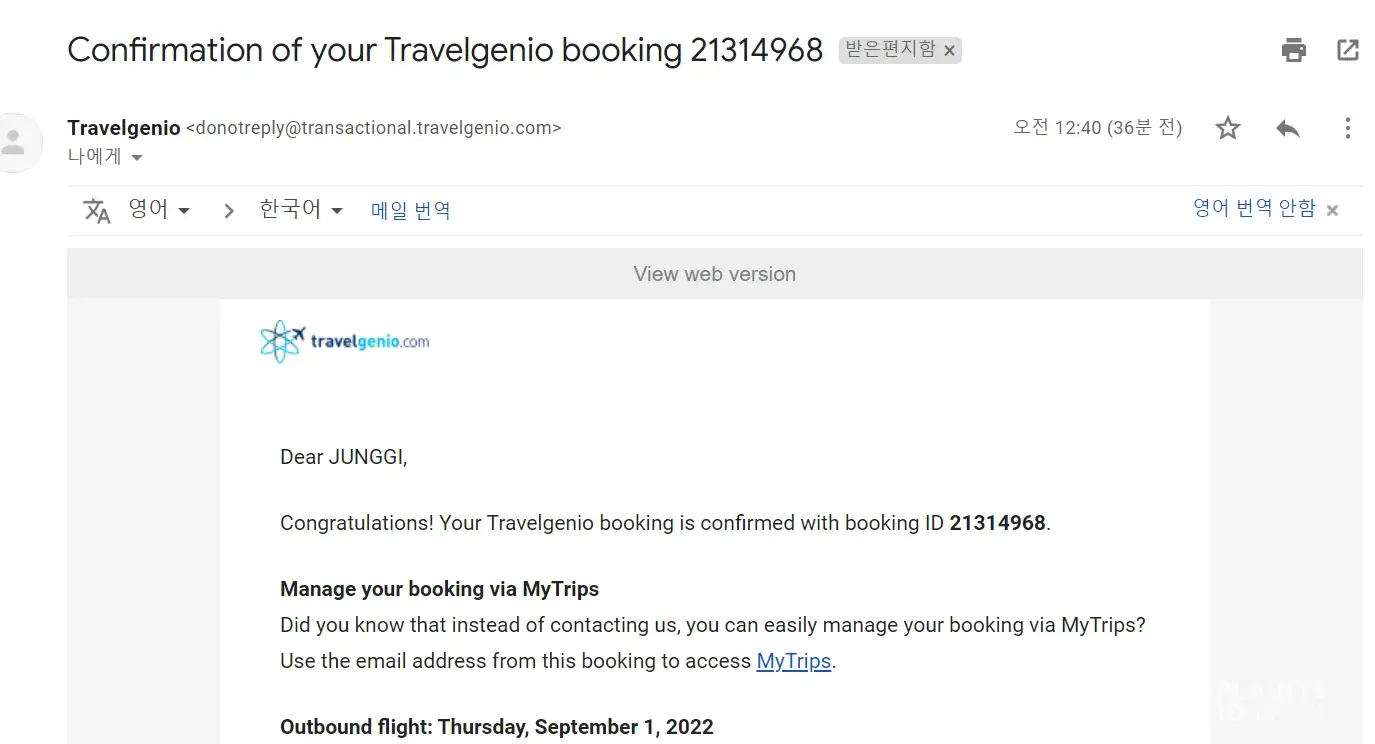The width and height of the screenshot is (1375, 744).
Task: Click the 받은편지함 inbox label
Action: [890, 49]
